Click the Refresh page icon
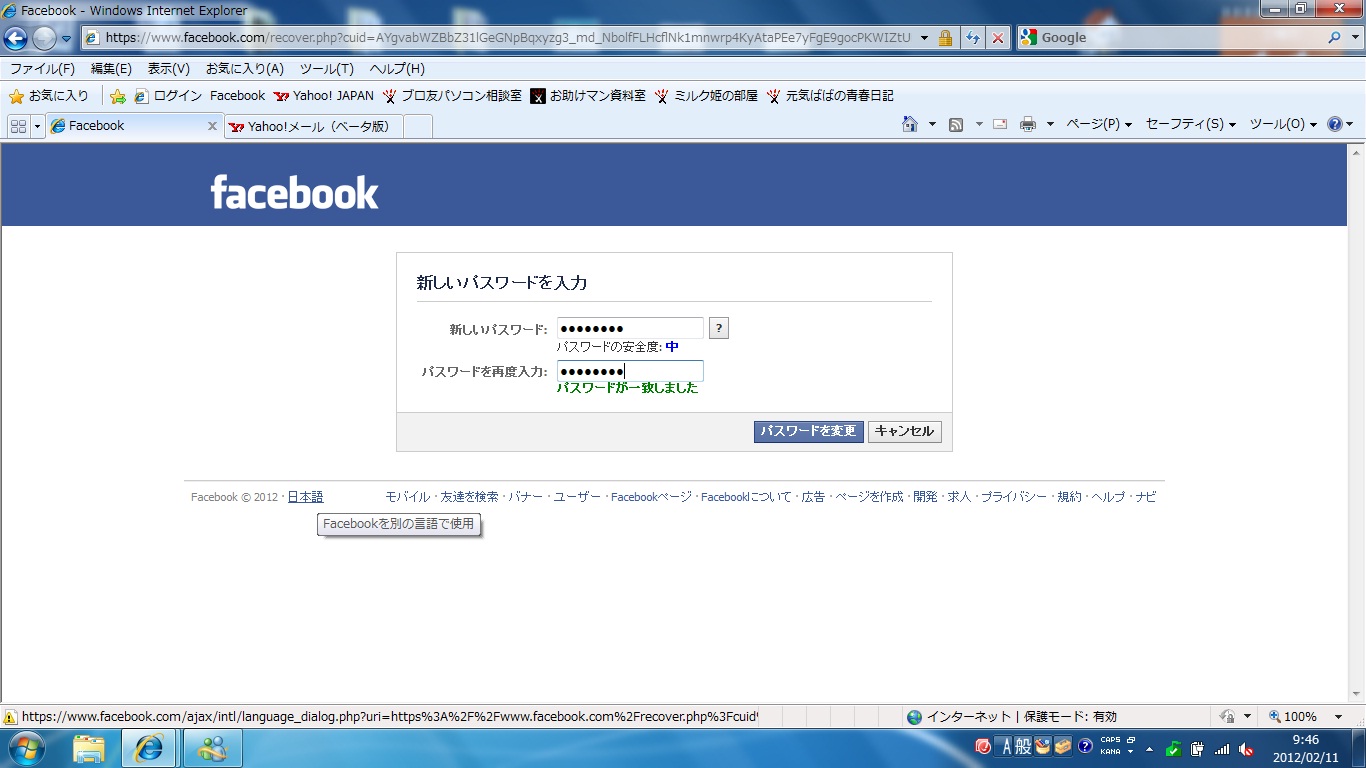Image resolution: width=1366 pixels, height=768 pixels. coord(973,38)
